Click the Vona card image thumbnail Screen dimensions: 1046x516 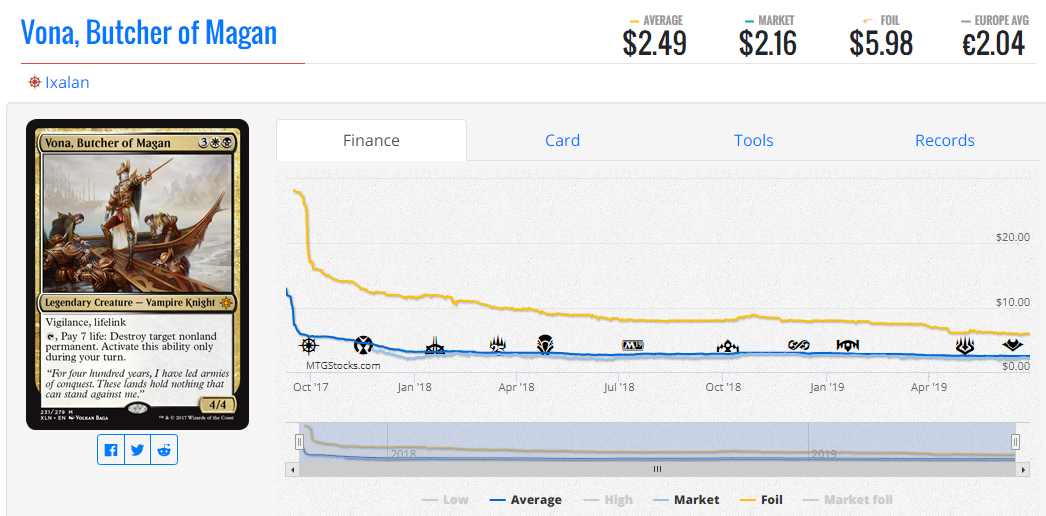[x=137, y=275]
